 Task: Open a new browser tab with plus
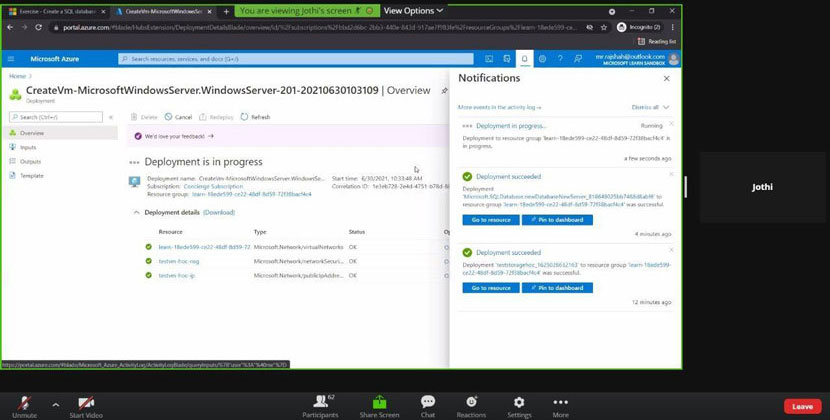[x=226, y=11]
